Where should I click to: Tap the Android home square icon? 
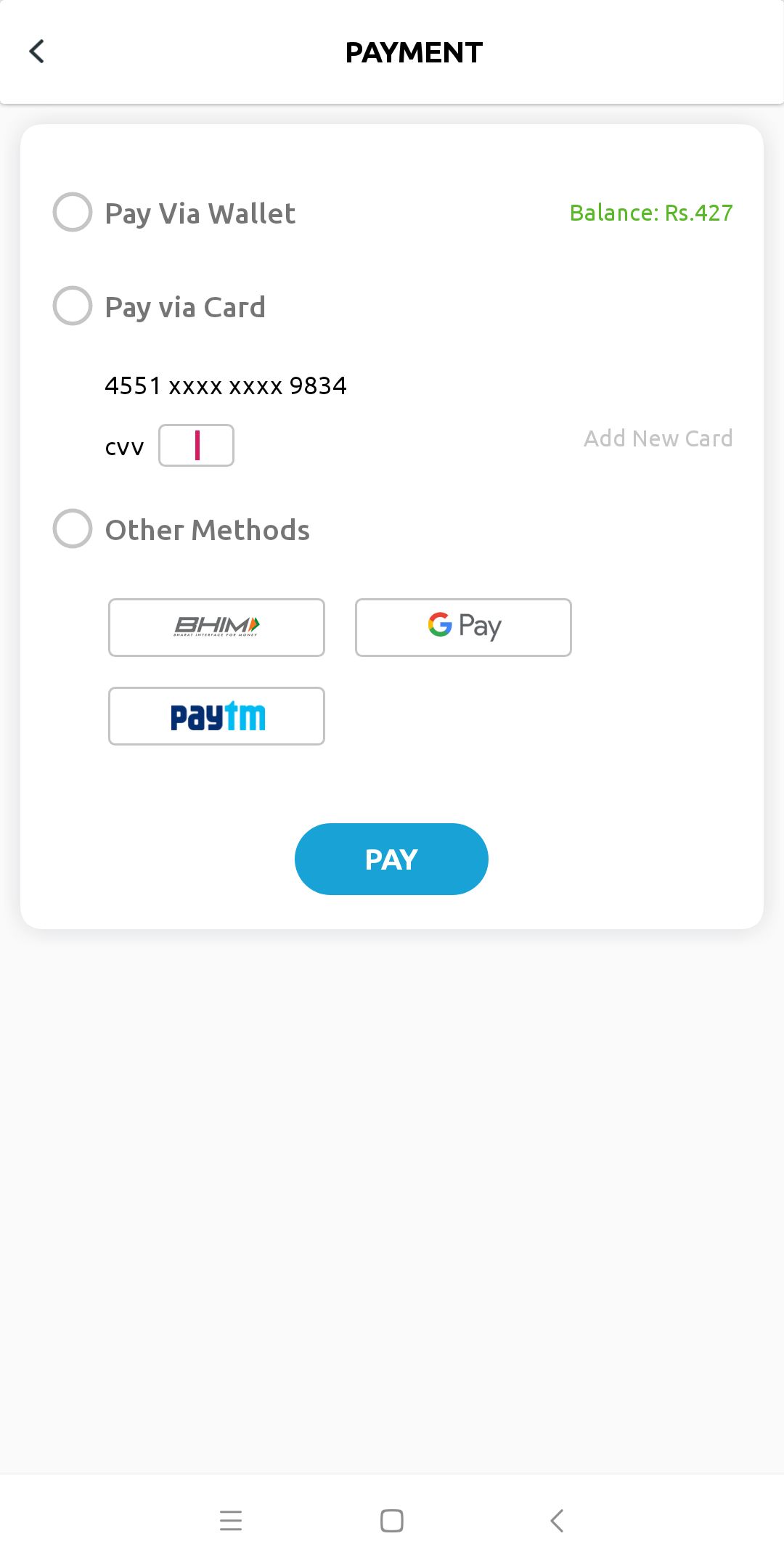[x=392, y=1520]
